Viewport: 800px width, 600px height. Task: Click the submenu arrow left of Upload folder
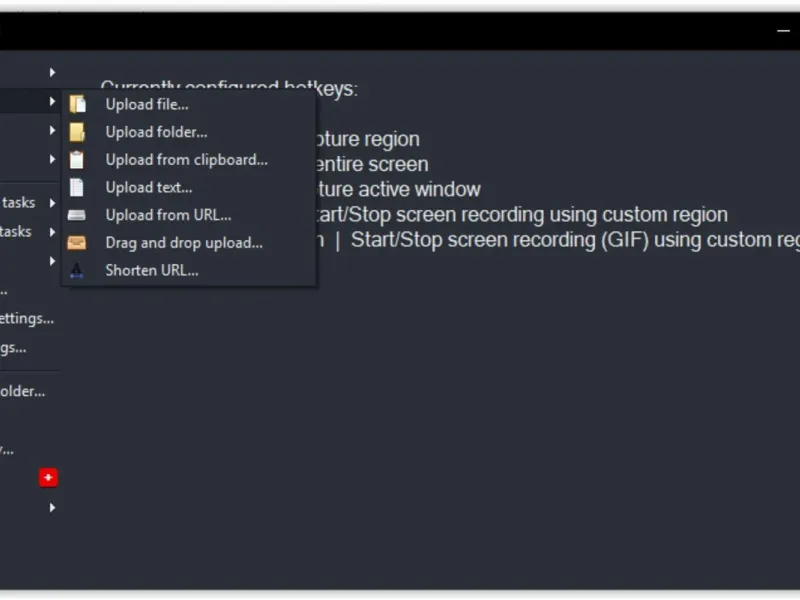(x=52, y=130)
